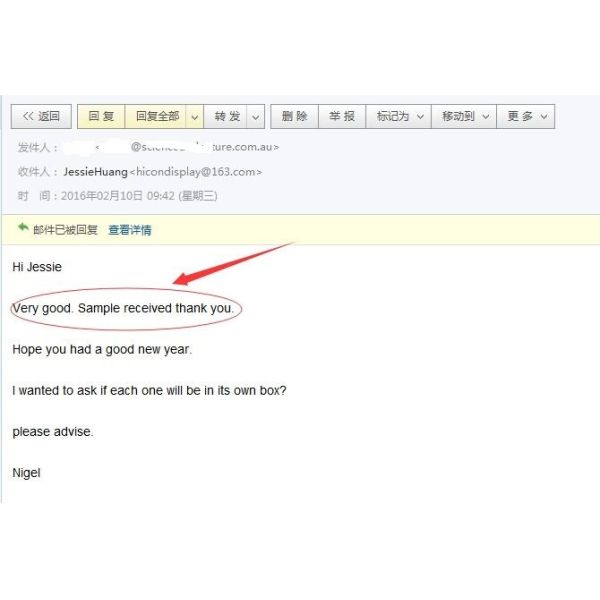Open the 查看详情 details link

pyautogui.click(x=130, y=230)
